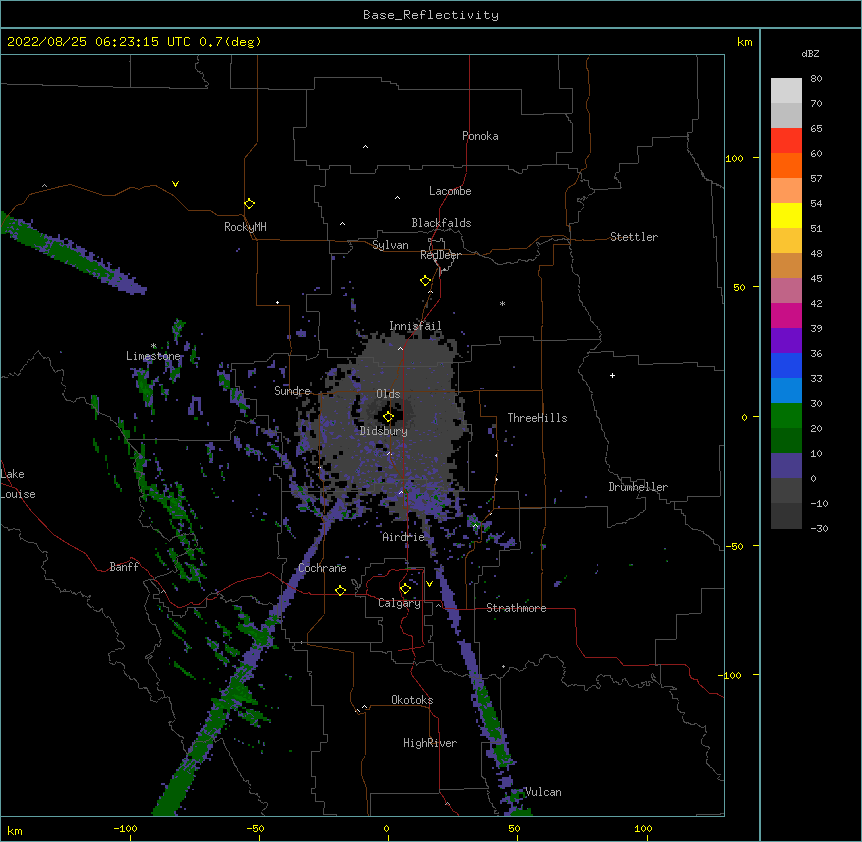Viewport: 862px width, 842px height.
Task: Click the ThreeHills label
Action: 537,418
